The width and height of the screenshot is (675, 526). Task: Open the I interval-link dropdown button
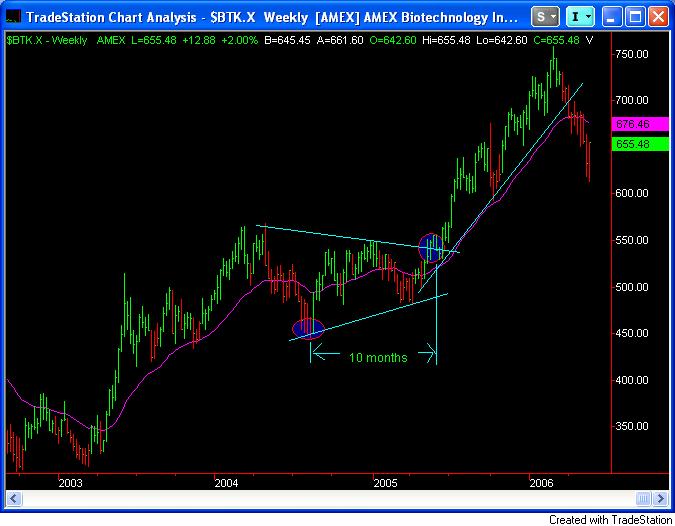580,17
